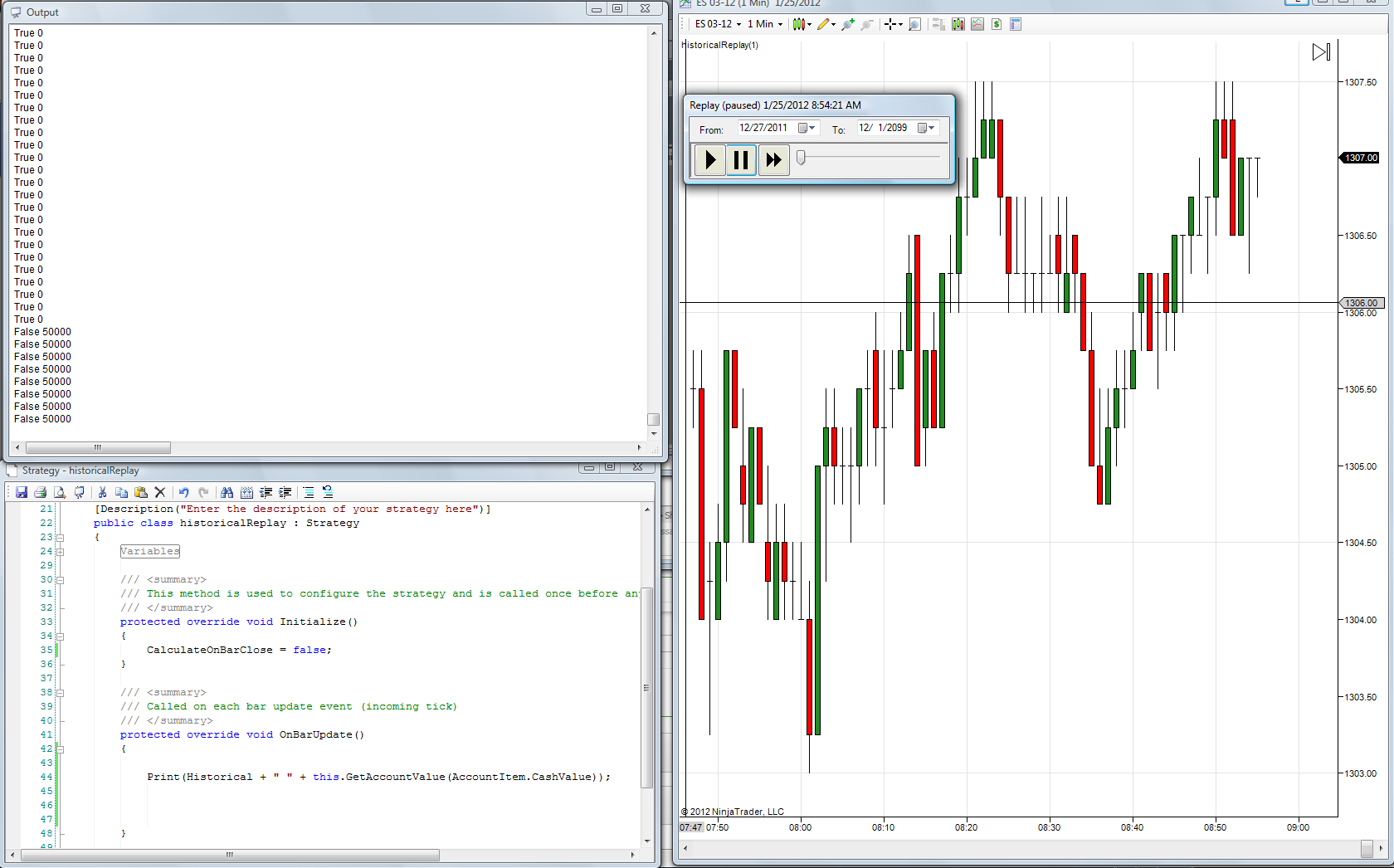Click the Replay (paused) panel title

point(775,105)
